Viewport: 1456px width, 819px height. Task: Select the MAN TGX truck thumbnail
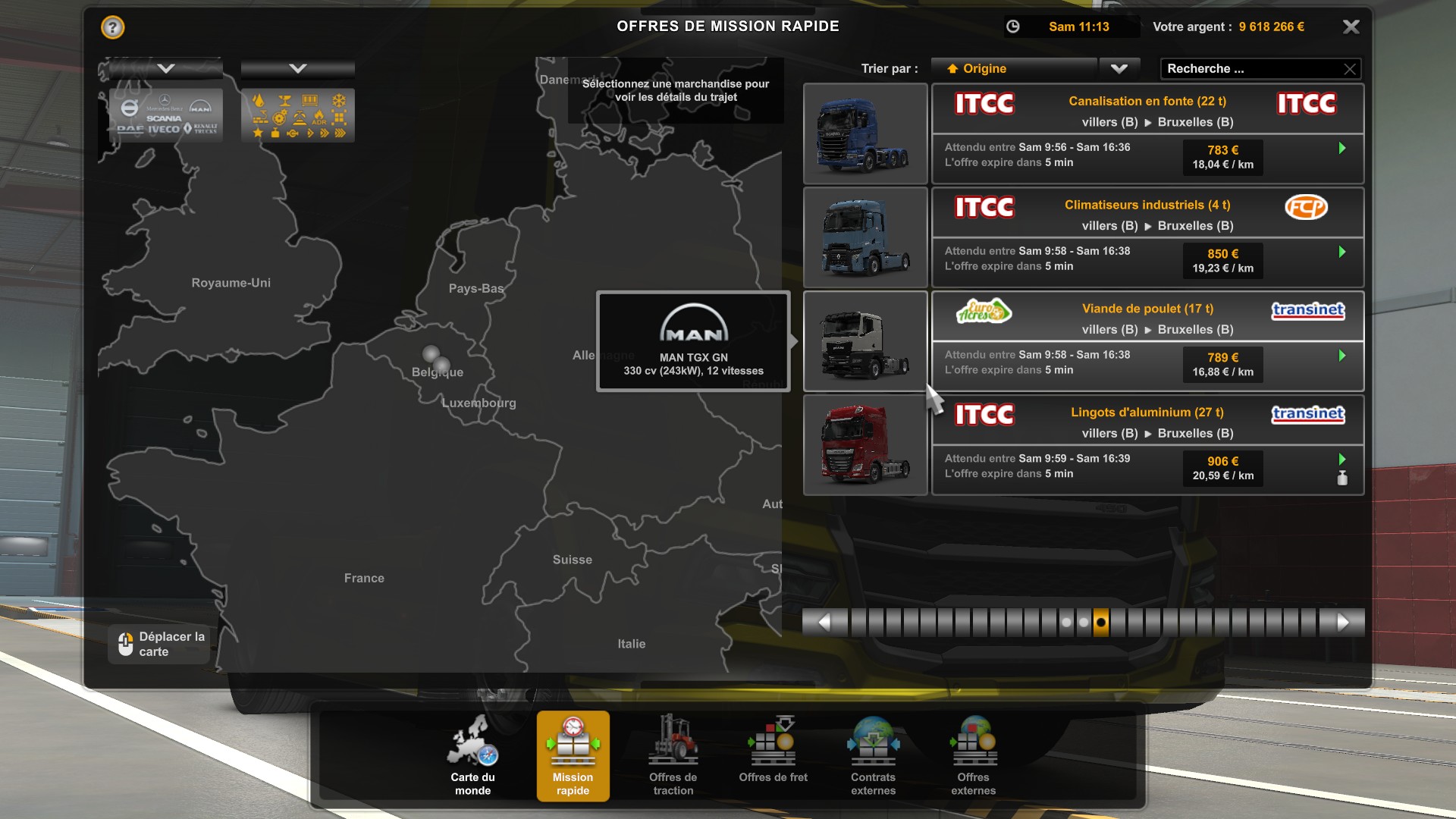[865, 341]
